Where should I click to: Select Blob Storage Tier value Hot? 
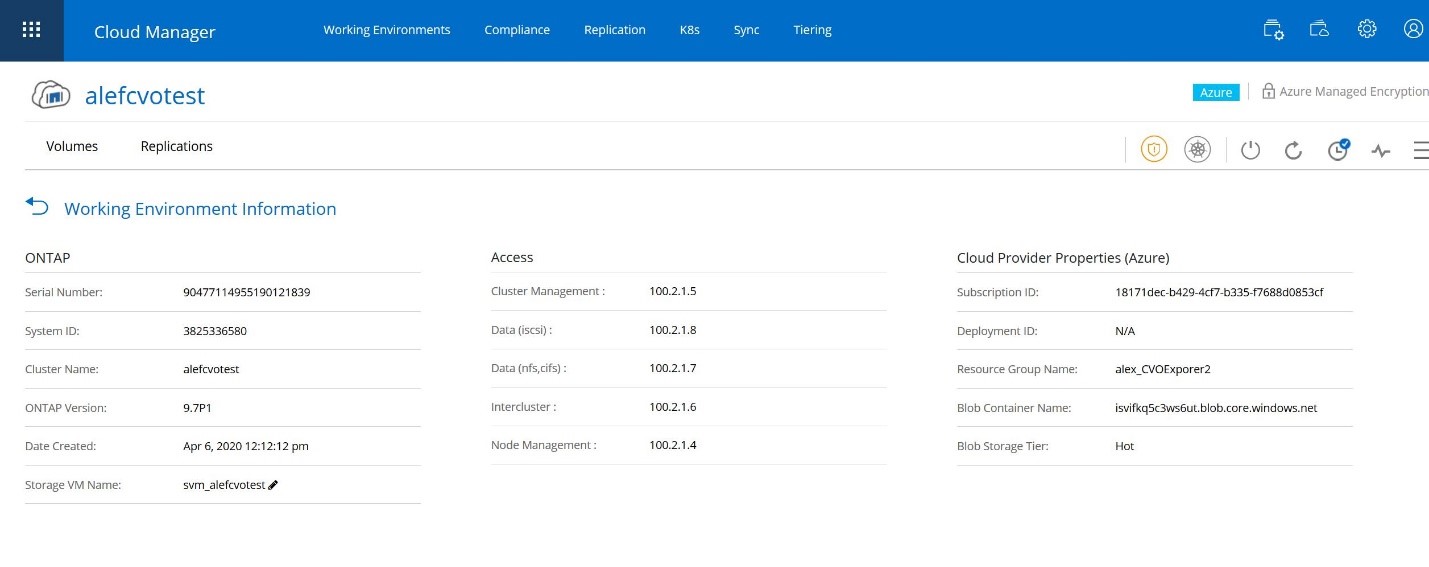(1125, 446)
